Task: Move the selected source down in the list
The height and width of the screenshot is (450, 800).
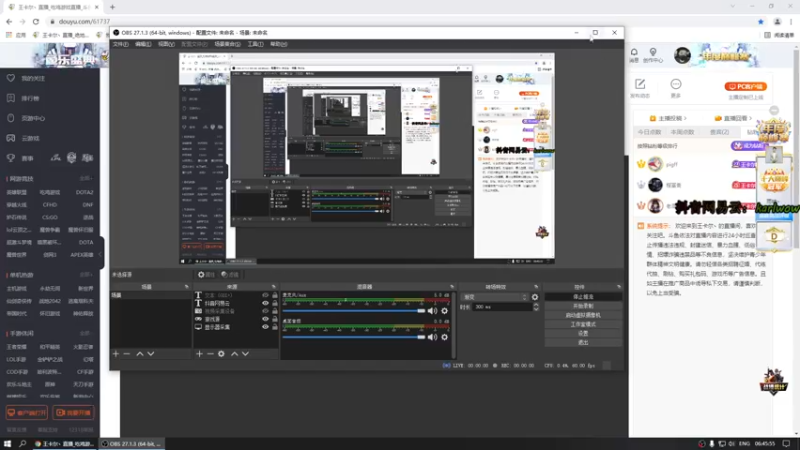Action: pyautogui.click(x=245, y=354)
